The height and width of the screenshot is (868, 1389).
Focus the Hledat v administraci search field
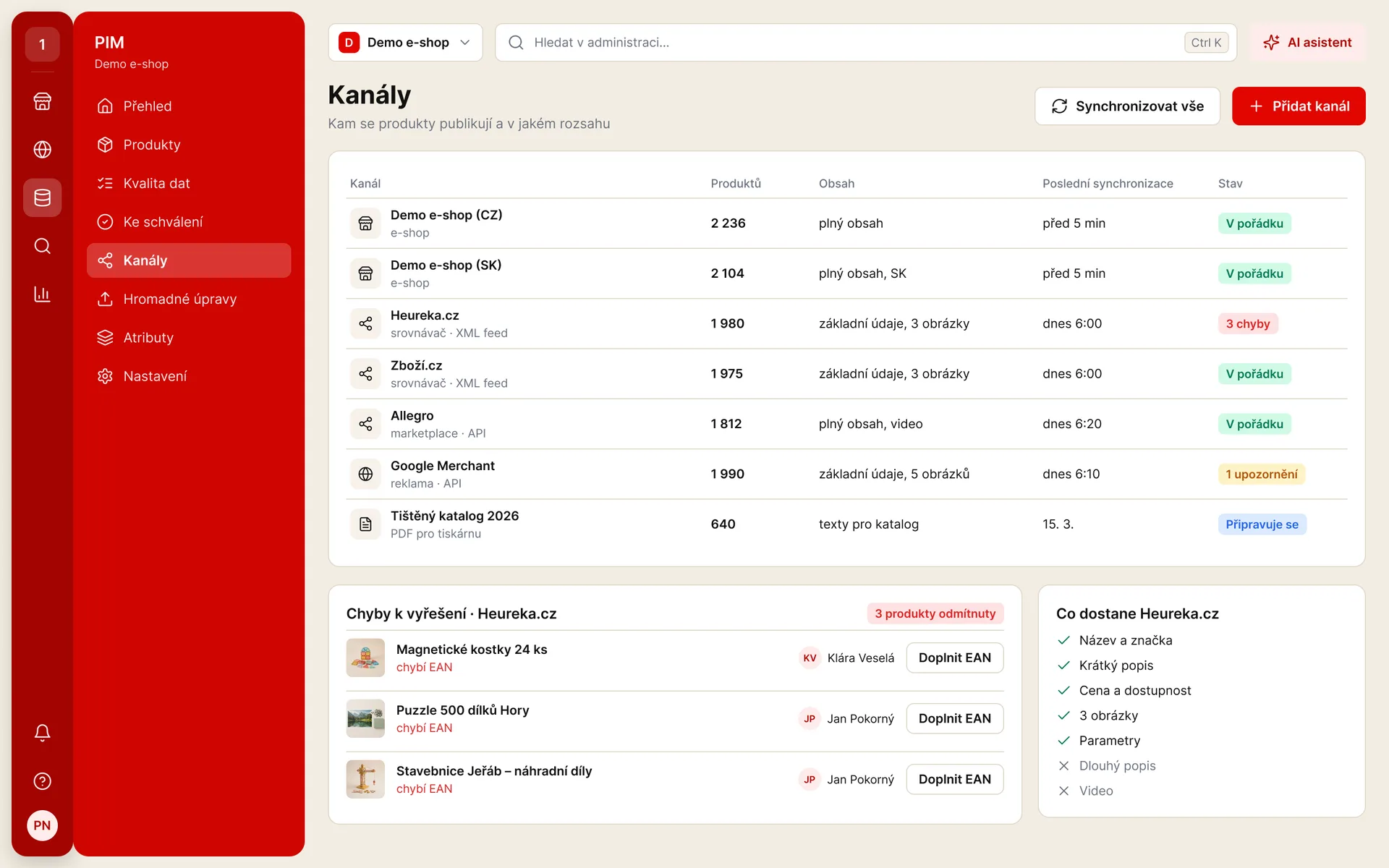866,43
